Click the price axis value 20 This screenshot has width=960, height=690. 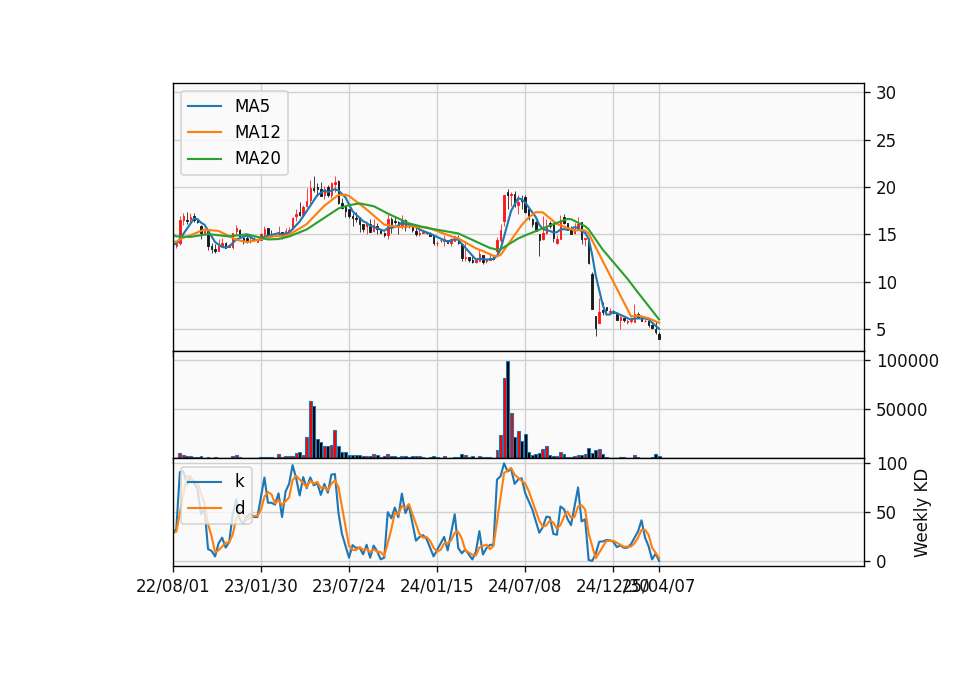885,188
